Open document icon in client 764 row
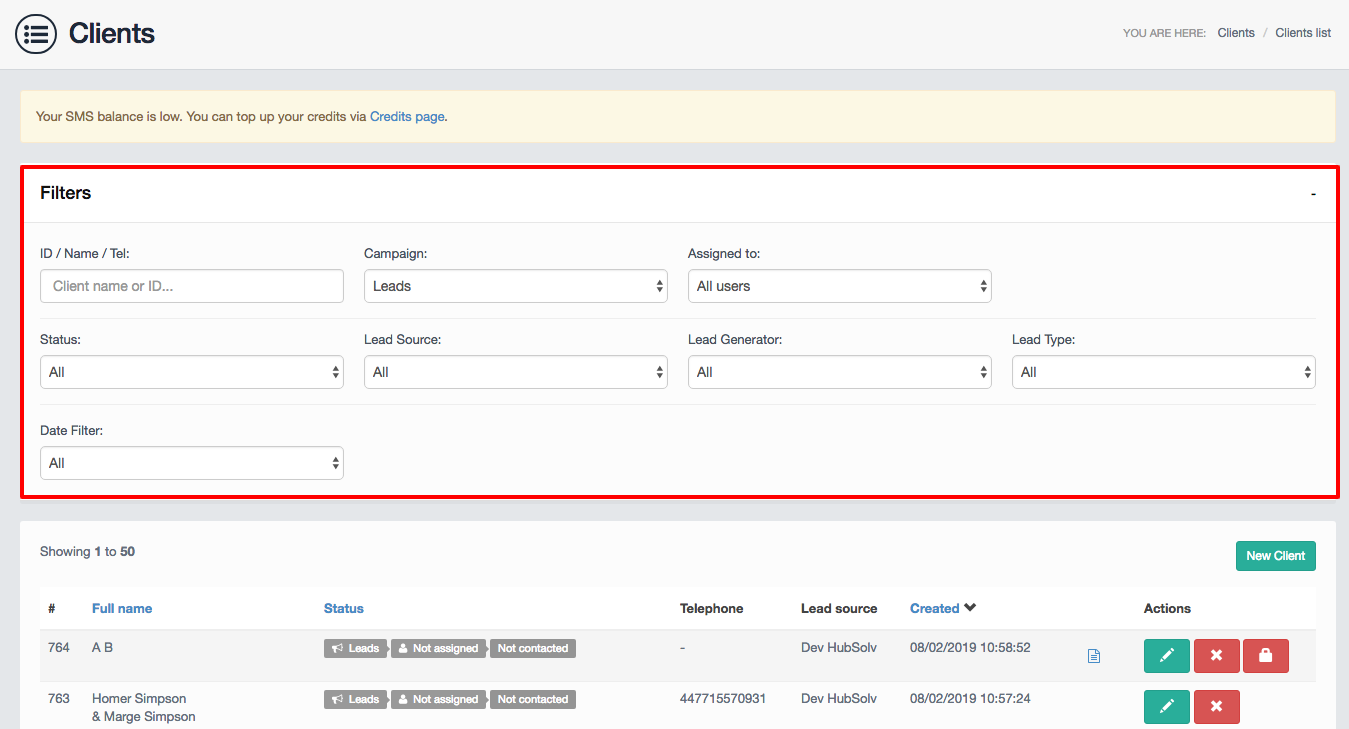Viewport: 1349px width, 729px height. pos(1093,656)
